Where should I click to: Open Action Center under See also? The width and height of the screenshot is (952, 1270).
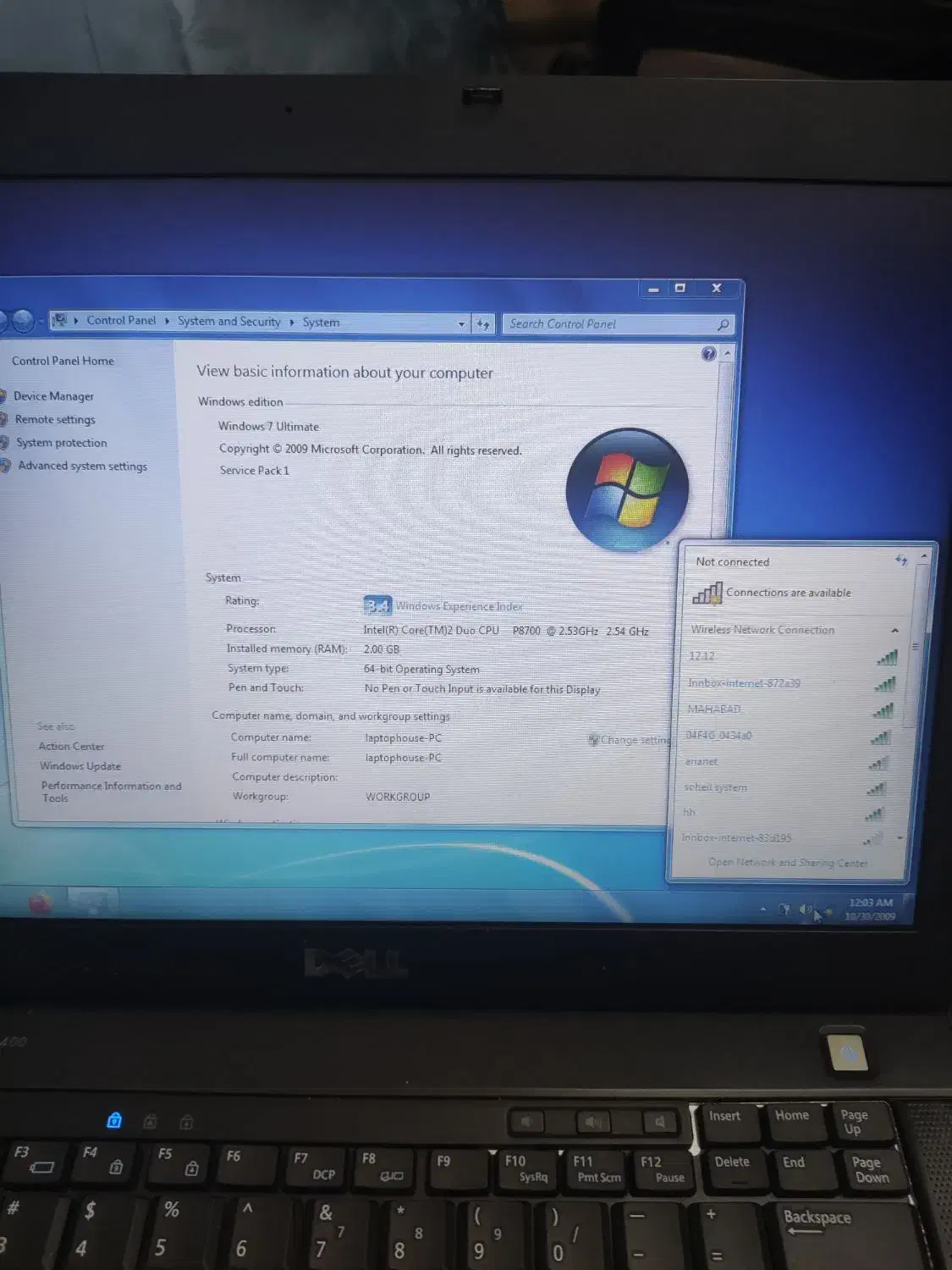pos(71,746)
